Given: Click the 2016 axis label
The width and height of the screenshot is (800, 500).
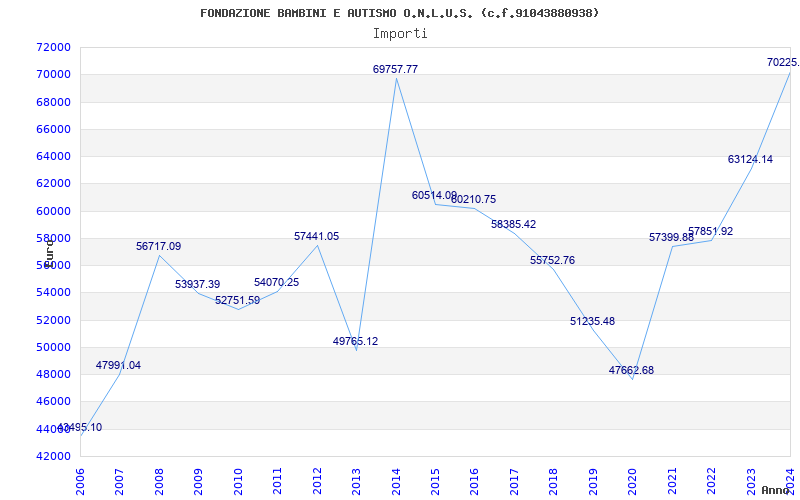Looking at the screenshot, I should 474,481.
